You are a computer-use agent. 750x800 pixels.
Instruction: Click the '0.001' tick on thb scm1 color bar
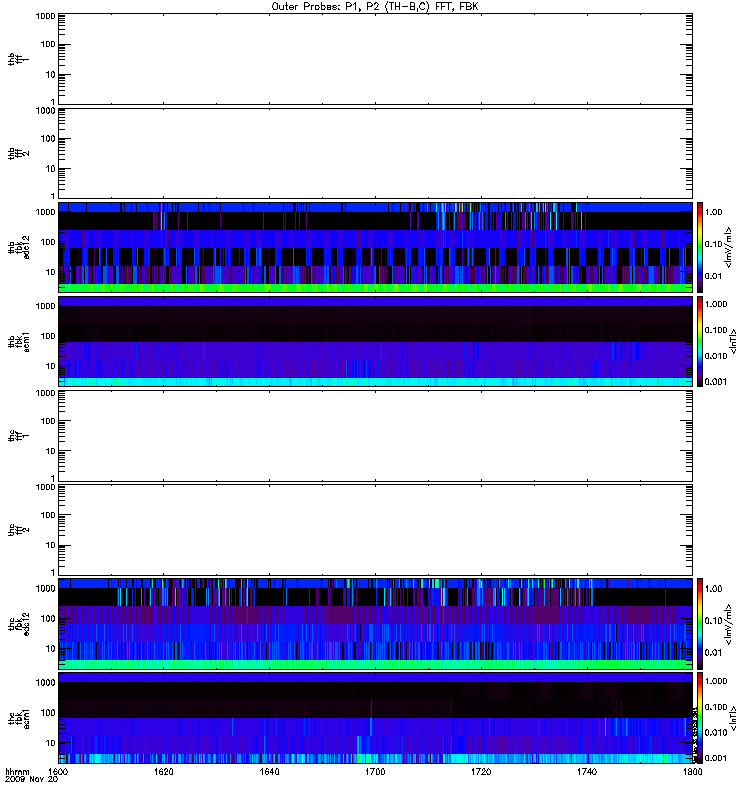716,382
